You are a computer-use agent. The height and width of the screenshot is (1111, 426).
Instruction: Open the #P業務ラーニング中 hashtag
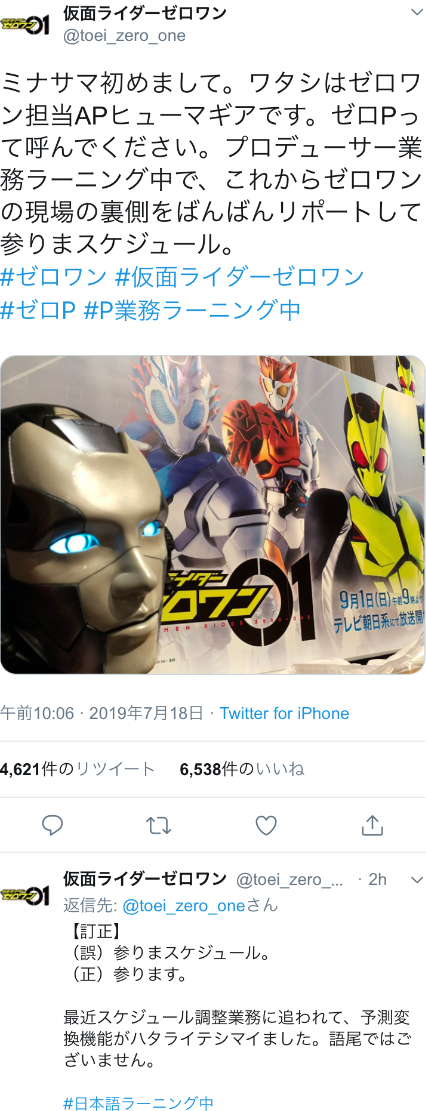tap(192, 310)
